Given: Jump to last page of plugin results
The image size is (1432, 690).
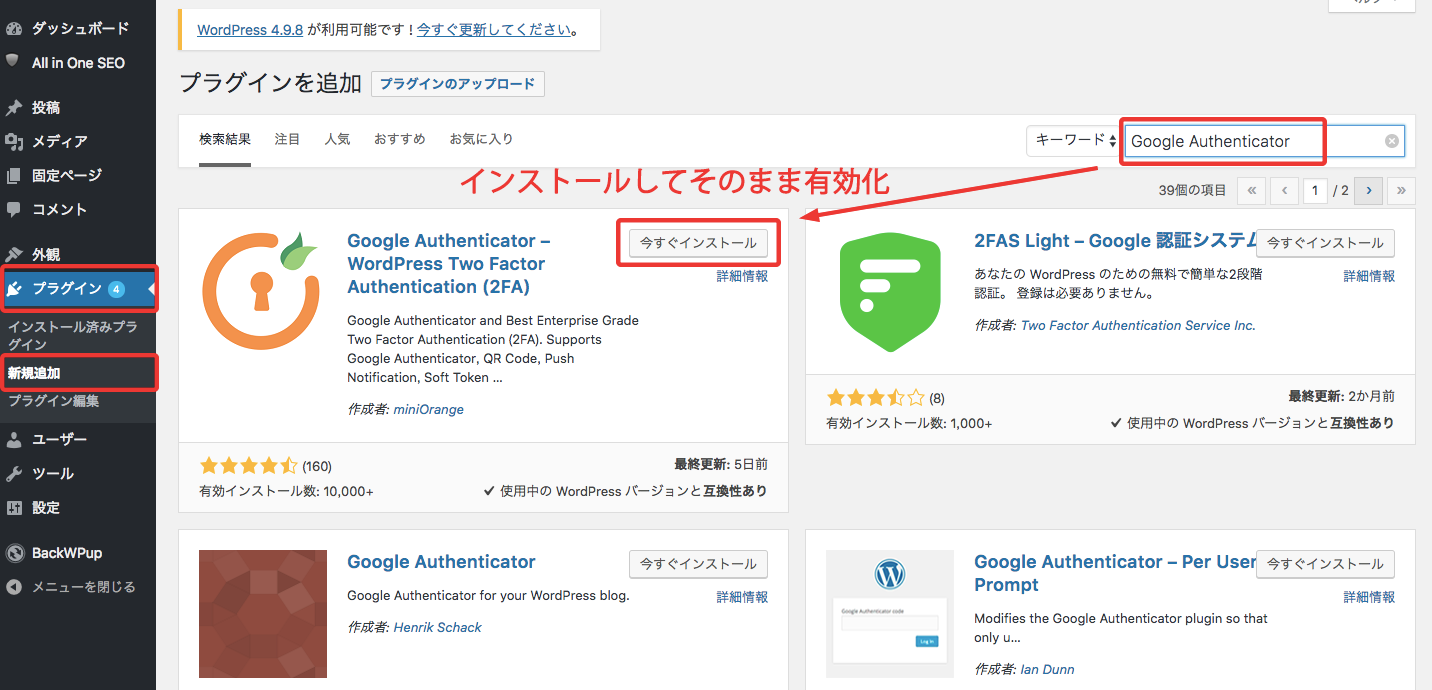Looking at the screenshot, I should (x=1402, y=190).
